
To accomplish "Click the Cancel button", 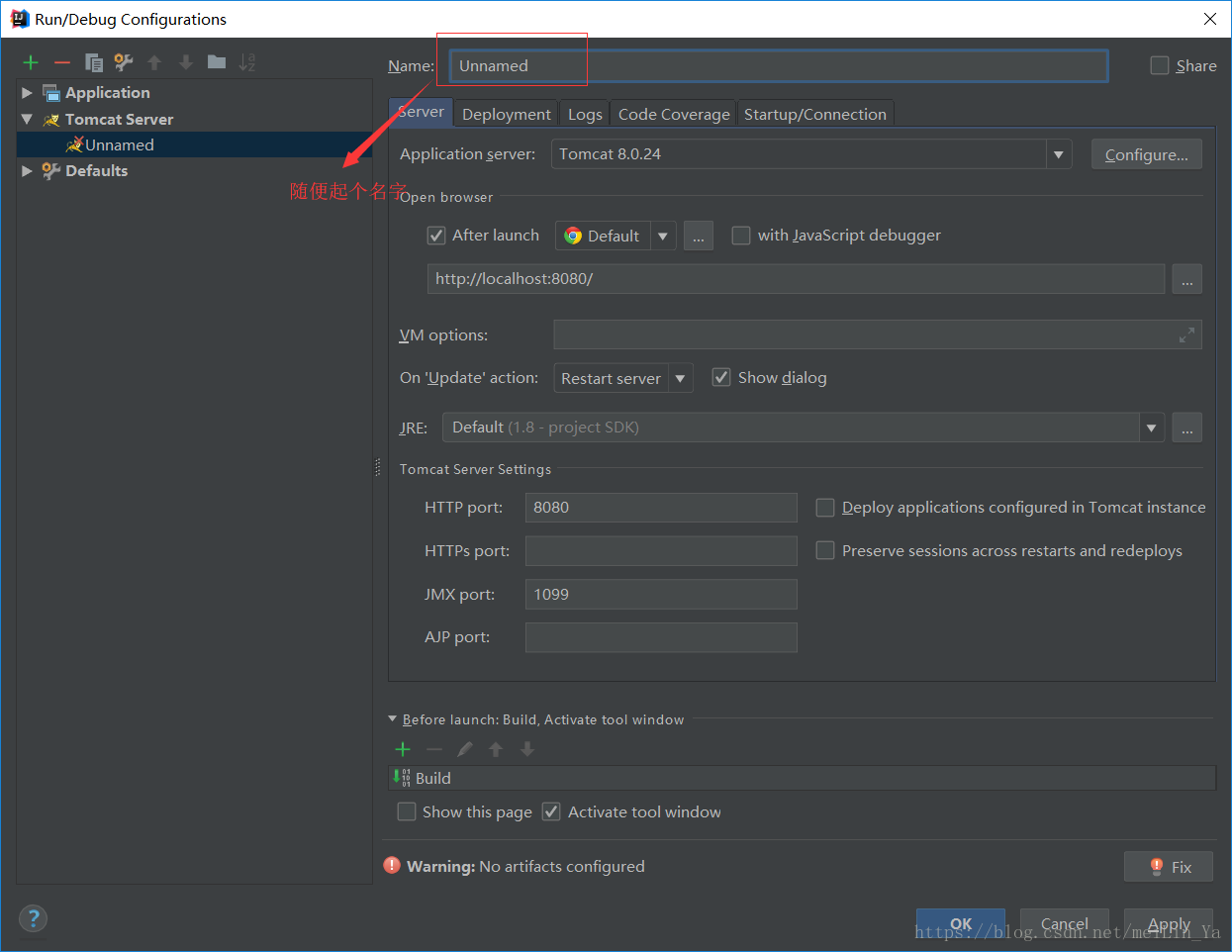I will (1065, 923).
